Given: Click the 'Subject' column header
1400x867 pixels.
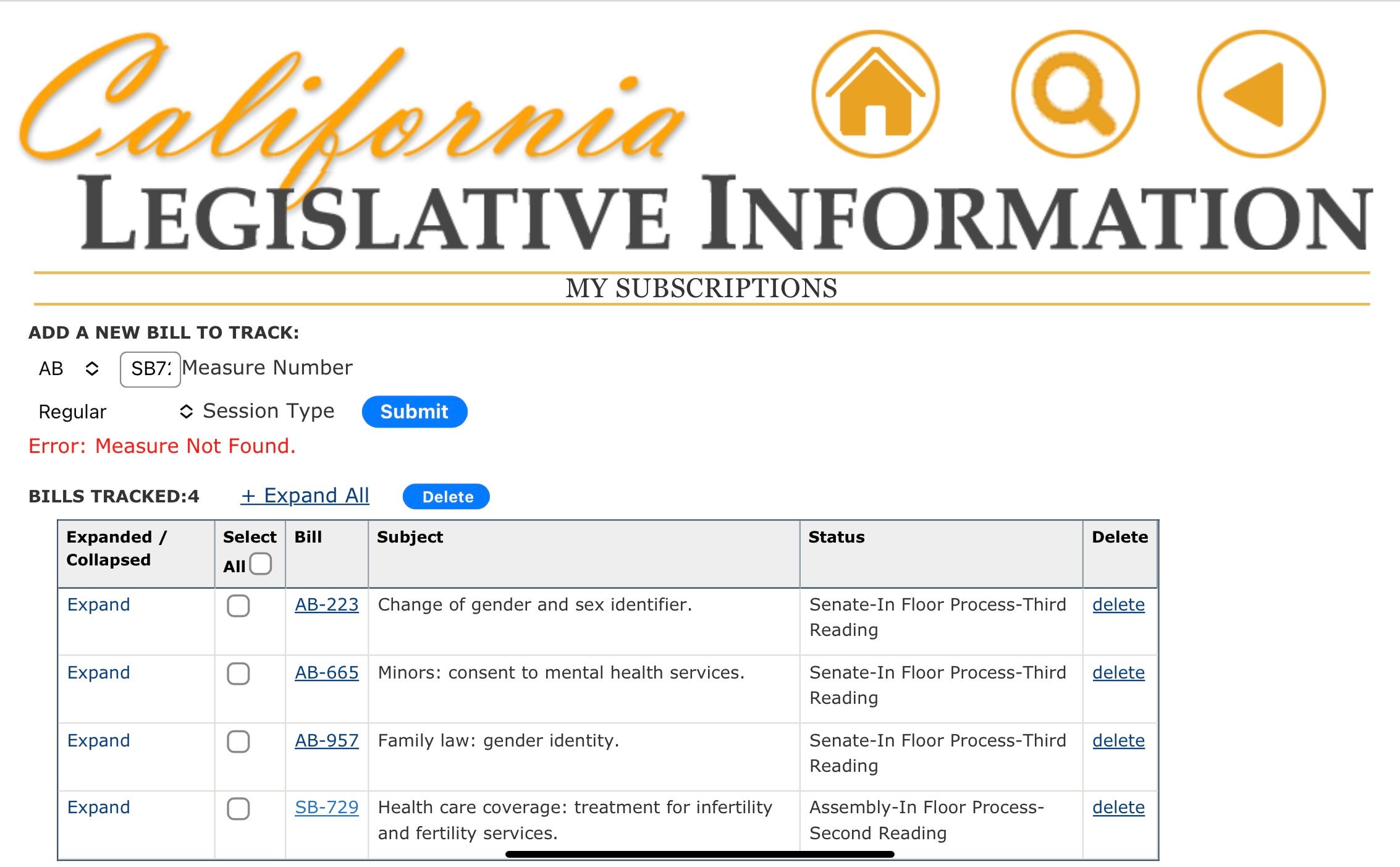Looking at the screenshot, I should tap(410, 537).
